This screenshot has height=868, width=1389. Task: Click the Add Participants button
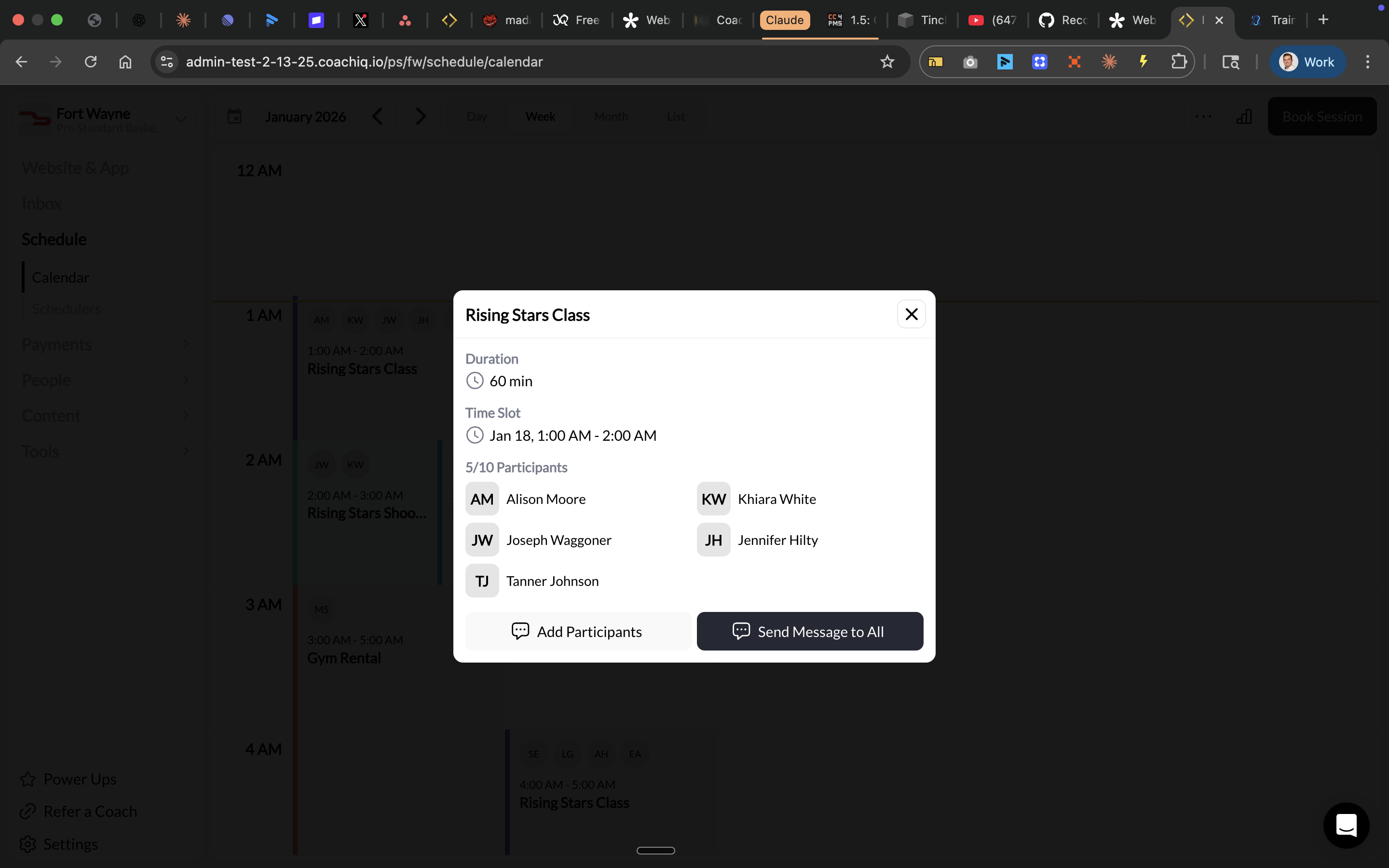(x=577, y=631)
